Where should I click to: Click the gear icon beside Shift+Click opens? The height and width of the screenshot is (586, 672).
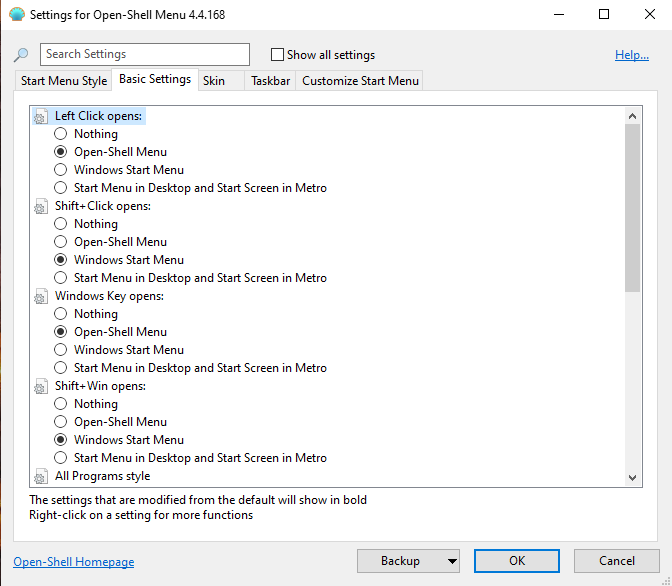tap(40, 207)
